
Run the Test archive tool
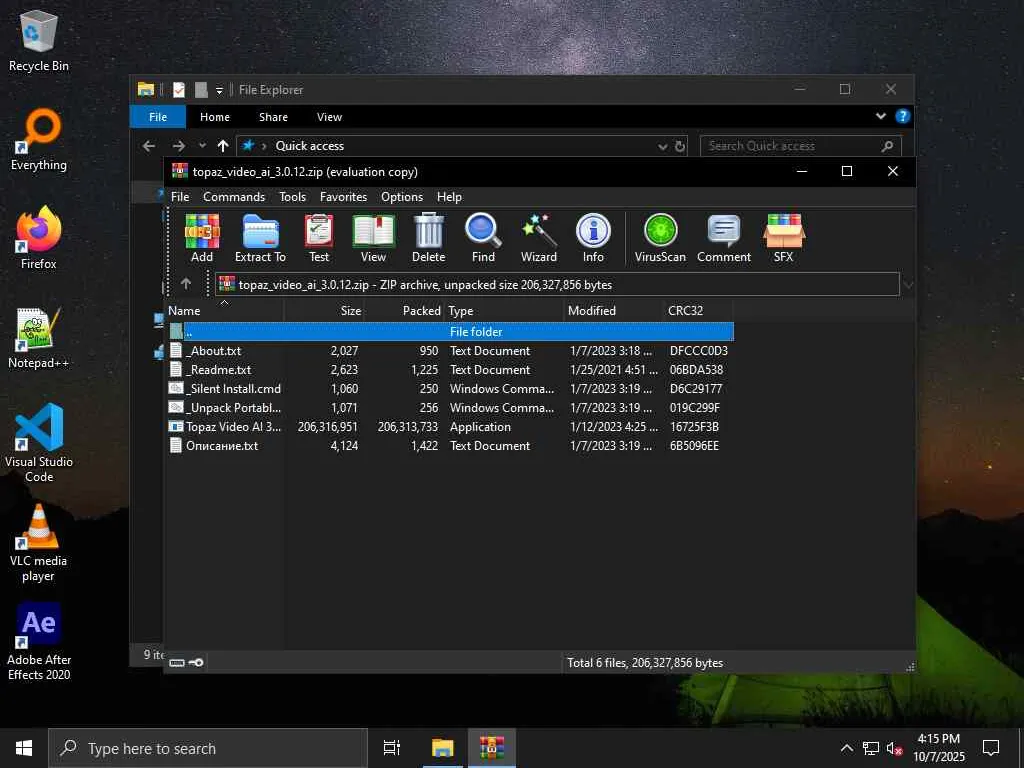319,238
